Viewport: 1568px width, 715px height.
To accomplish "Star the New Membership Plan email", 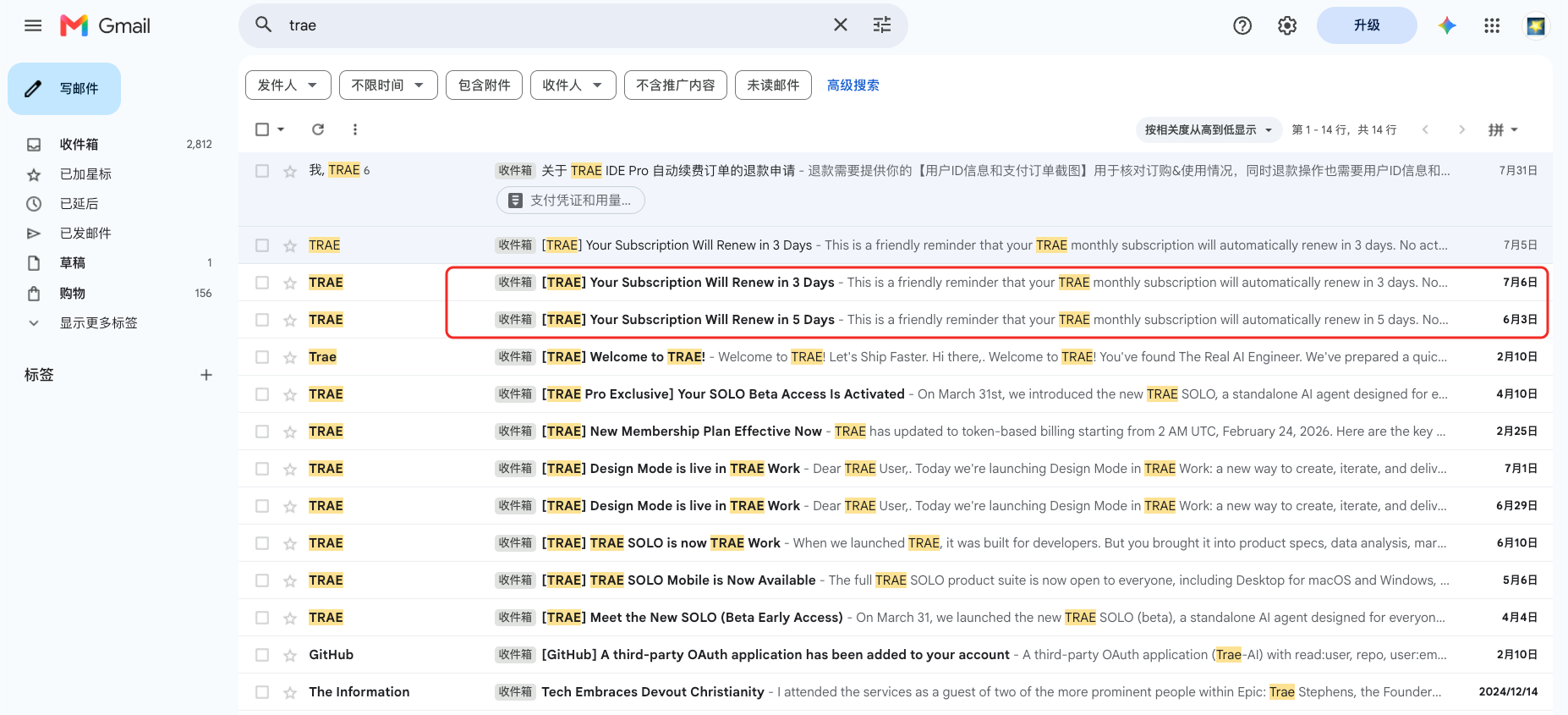I will point(290,432).
